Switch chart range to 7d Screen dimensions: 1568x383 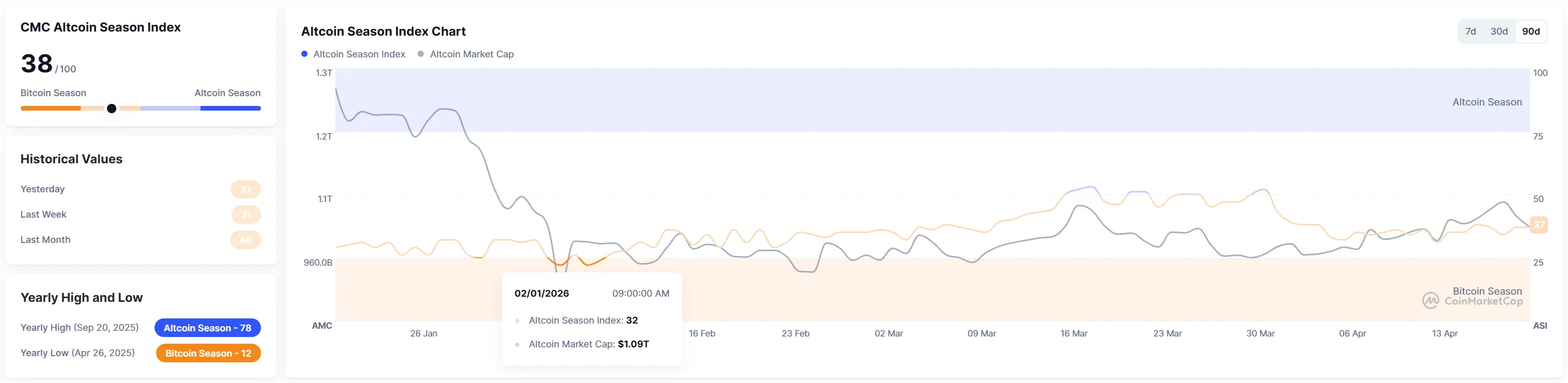[x=1470, y=32]
